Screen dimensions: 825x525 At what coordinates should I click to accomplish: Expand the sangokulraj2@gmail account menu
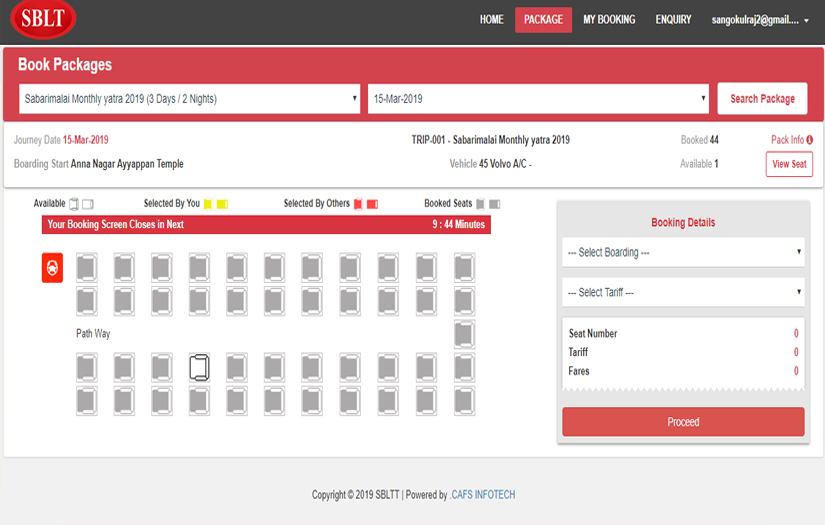point(760,20)
